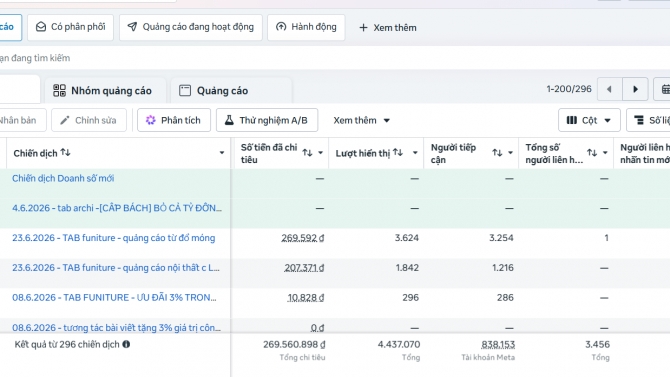
Task: Open Số tiền đã chi tiêu column caret
Action: [320, 153]
